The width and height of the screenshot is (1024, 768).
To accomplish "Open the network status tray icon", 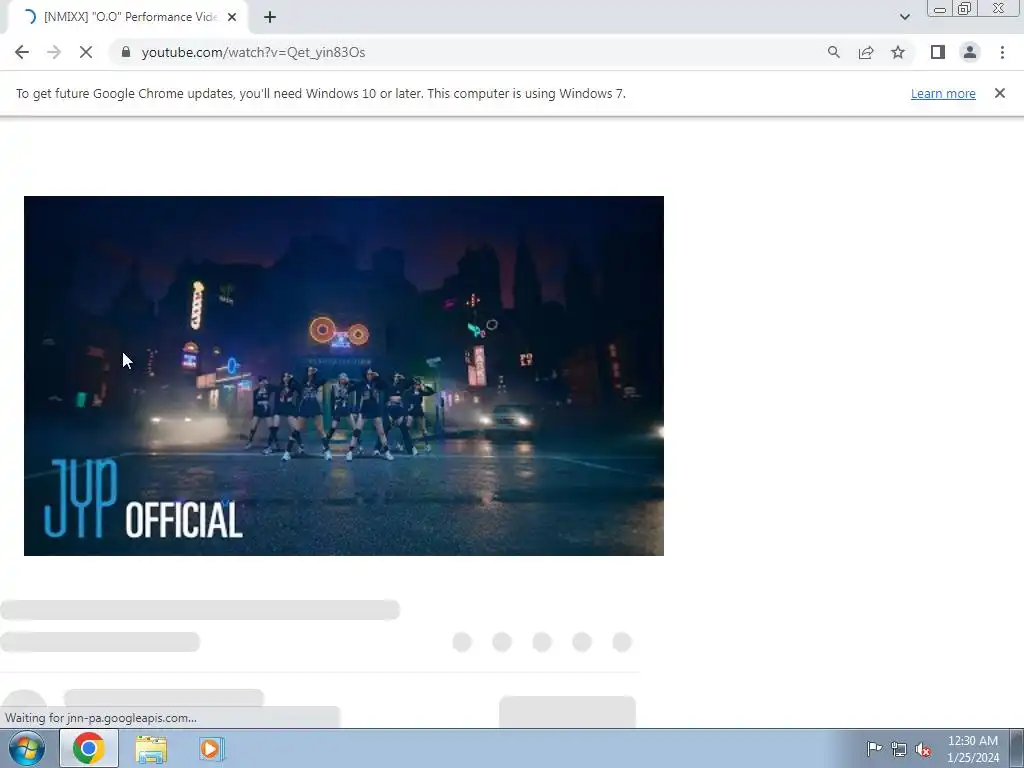I will coord(899,749).
